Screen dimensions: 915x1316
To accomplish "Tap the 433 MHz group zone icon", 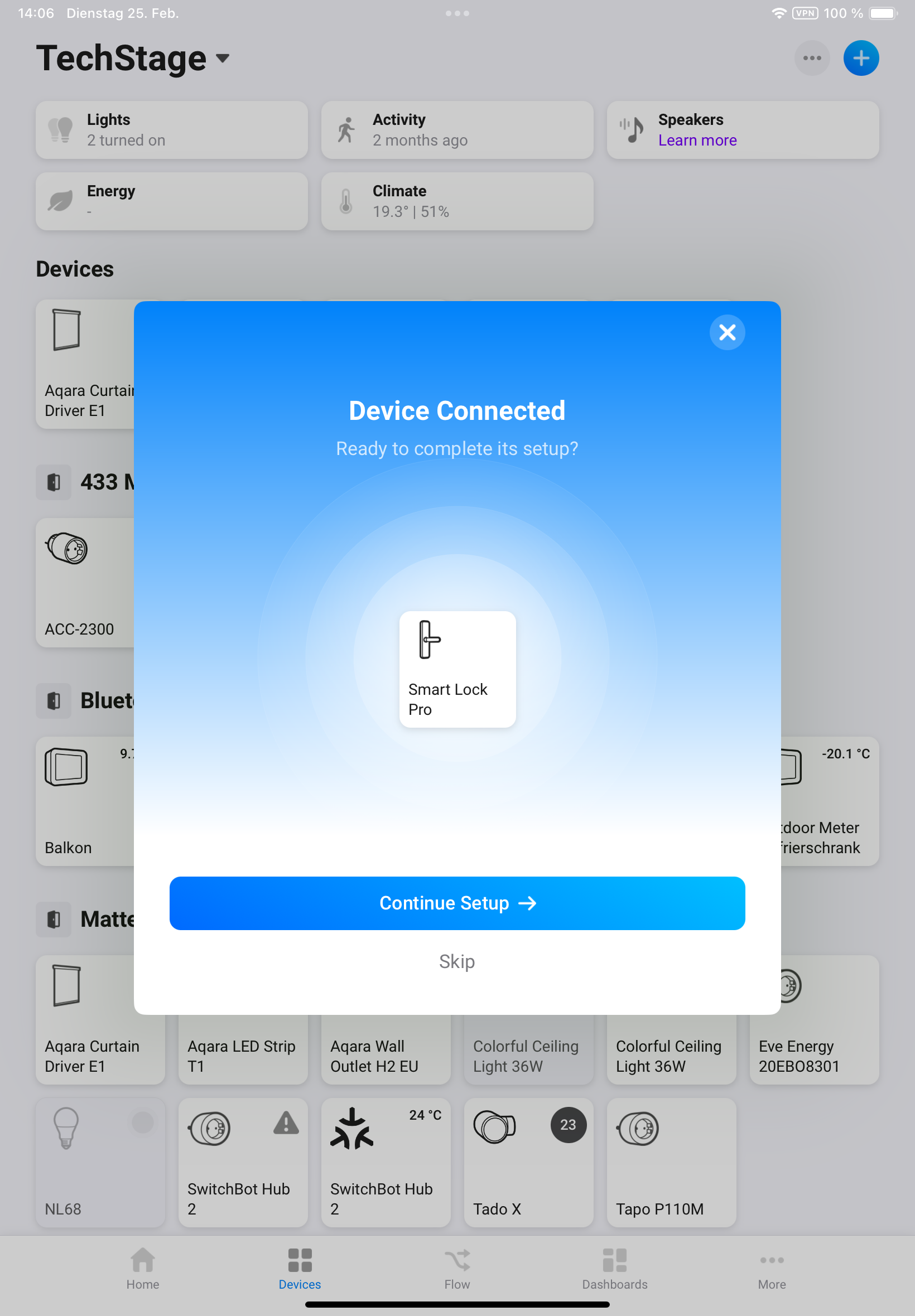I will 54,482.
